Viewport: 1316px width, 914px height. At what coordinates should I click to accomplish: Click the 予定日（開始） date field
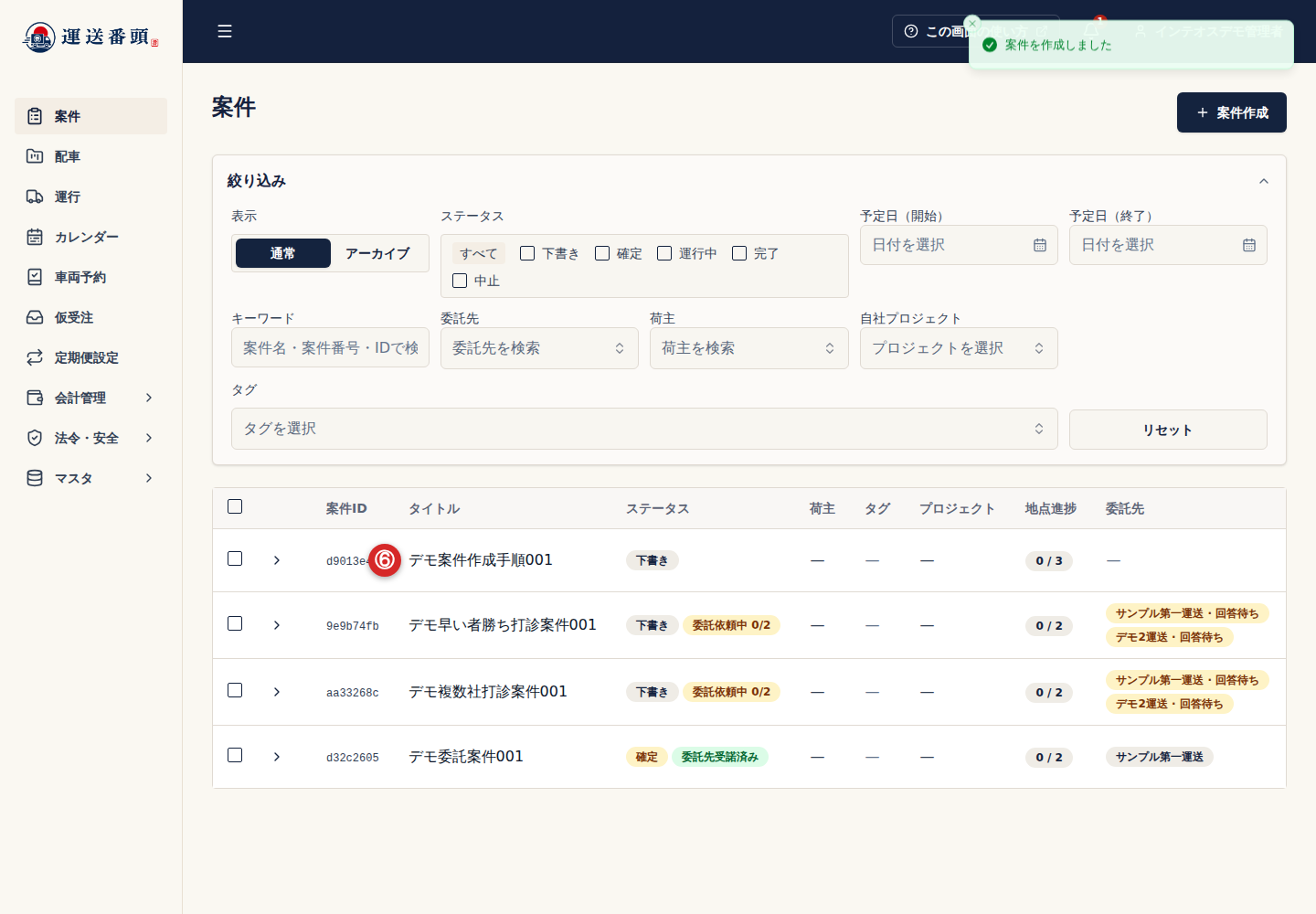tap(959, 245)
